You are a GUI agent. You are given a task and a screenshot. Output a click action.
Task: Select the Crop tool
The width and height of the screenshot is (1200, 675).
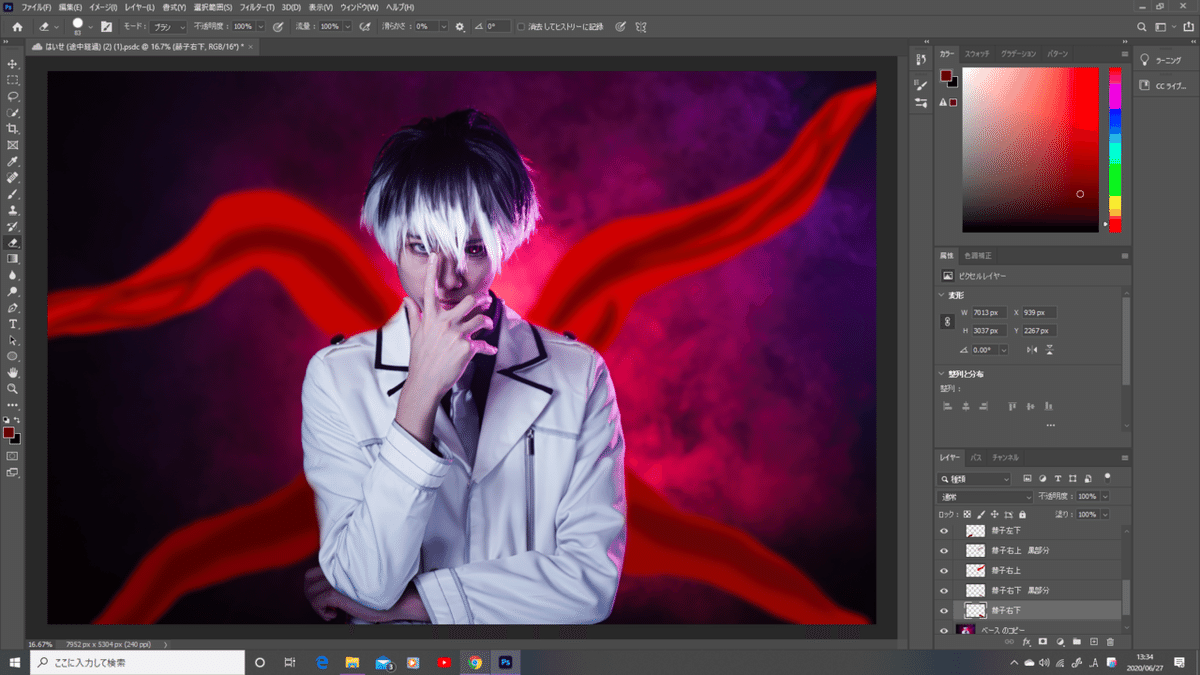click(13, 129)
